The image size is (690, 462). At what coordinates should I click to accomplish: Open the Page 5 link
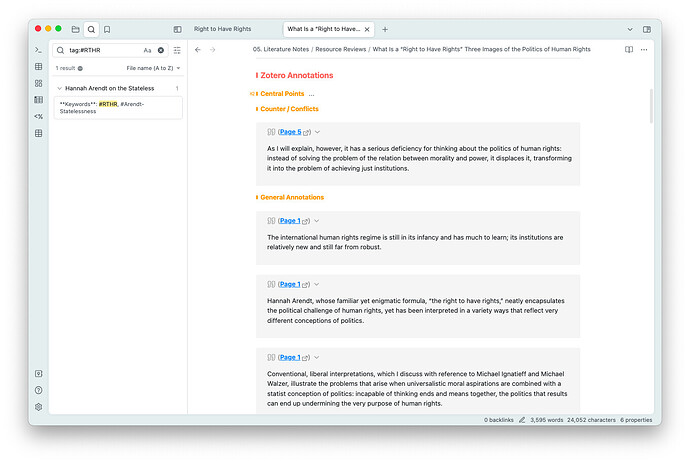290,132
